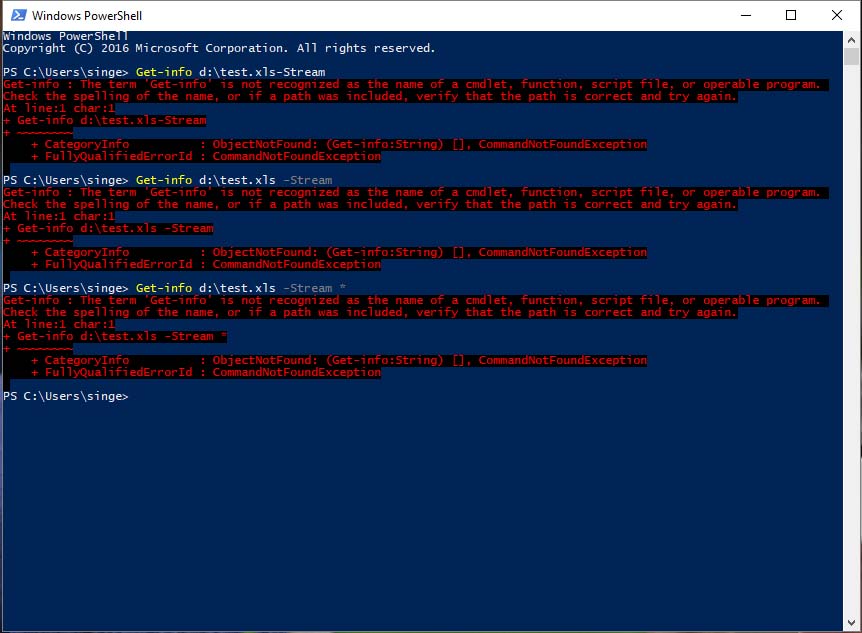Click the error echo line '+ Get-info d:\test.xls -Stream *'
The width and height of the screenshot is (862, 633).
pos(115,337)
